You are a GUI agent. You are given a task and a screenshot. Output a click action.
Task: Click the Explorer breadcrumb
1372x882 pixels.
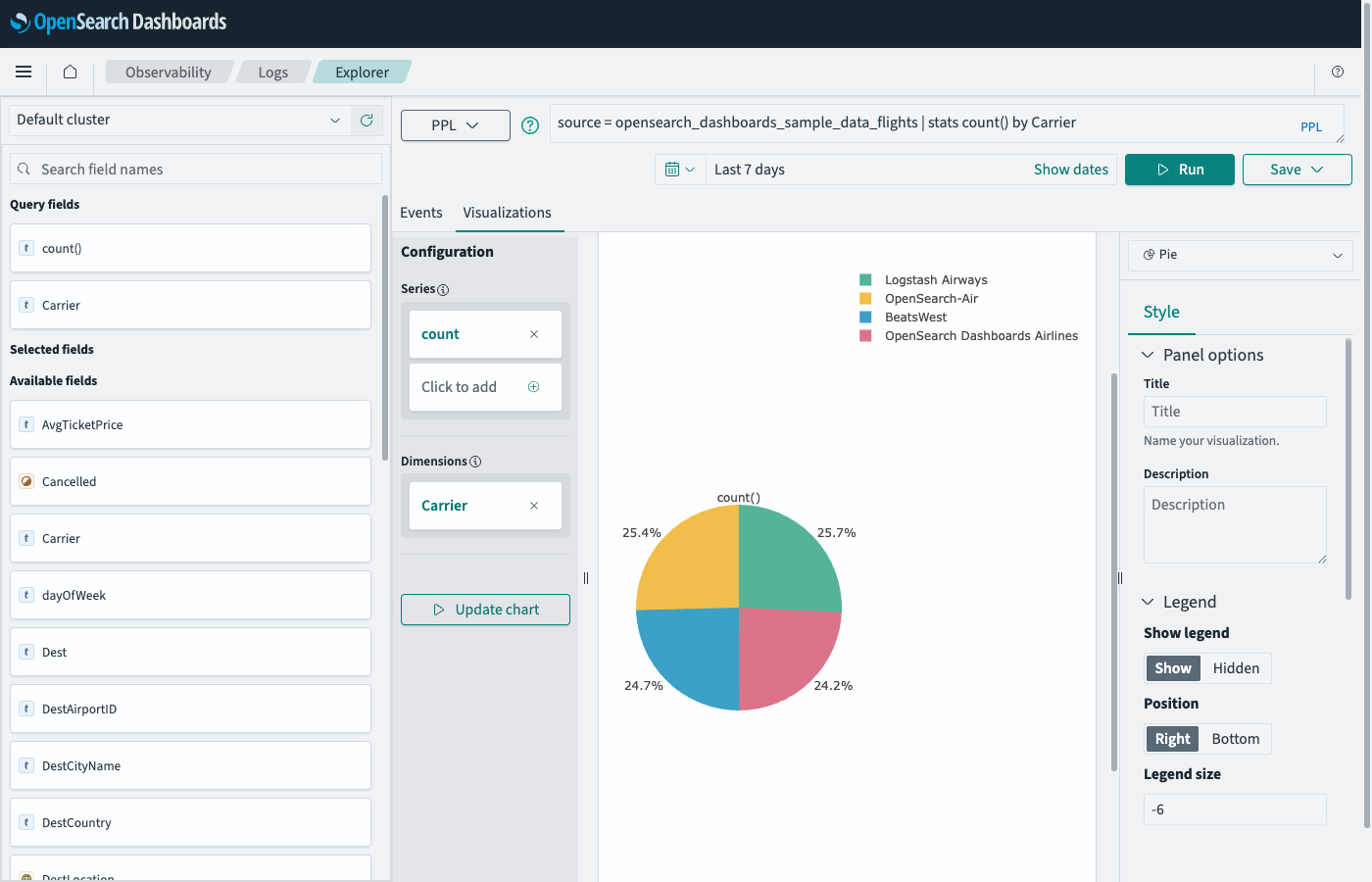pyautogui.click(x=363, y=72)
